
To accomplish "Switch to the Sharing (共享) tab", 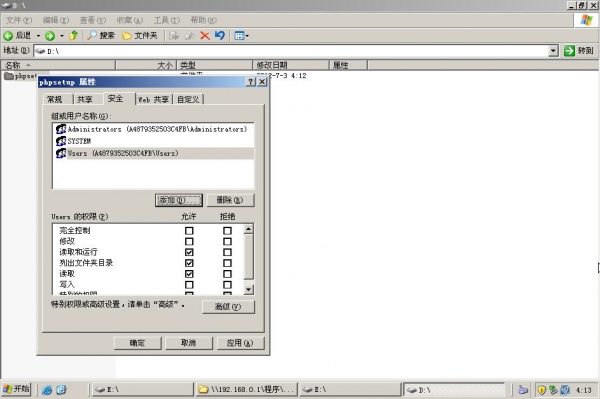I will 87,99.
